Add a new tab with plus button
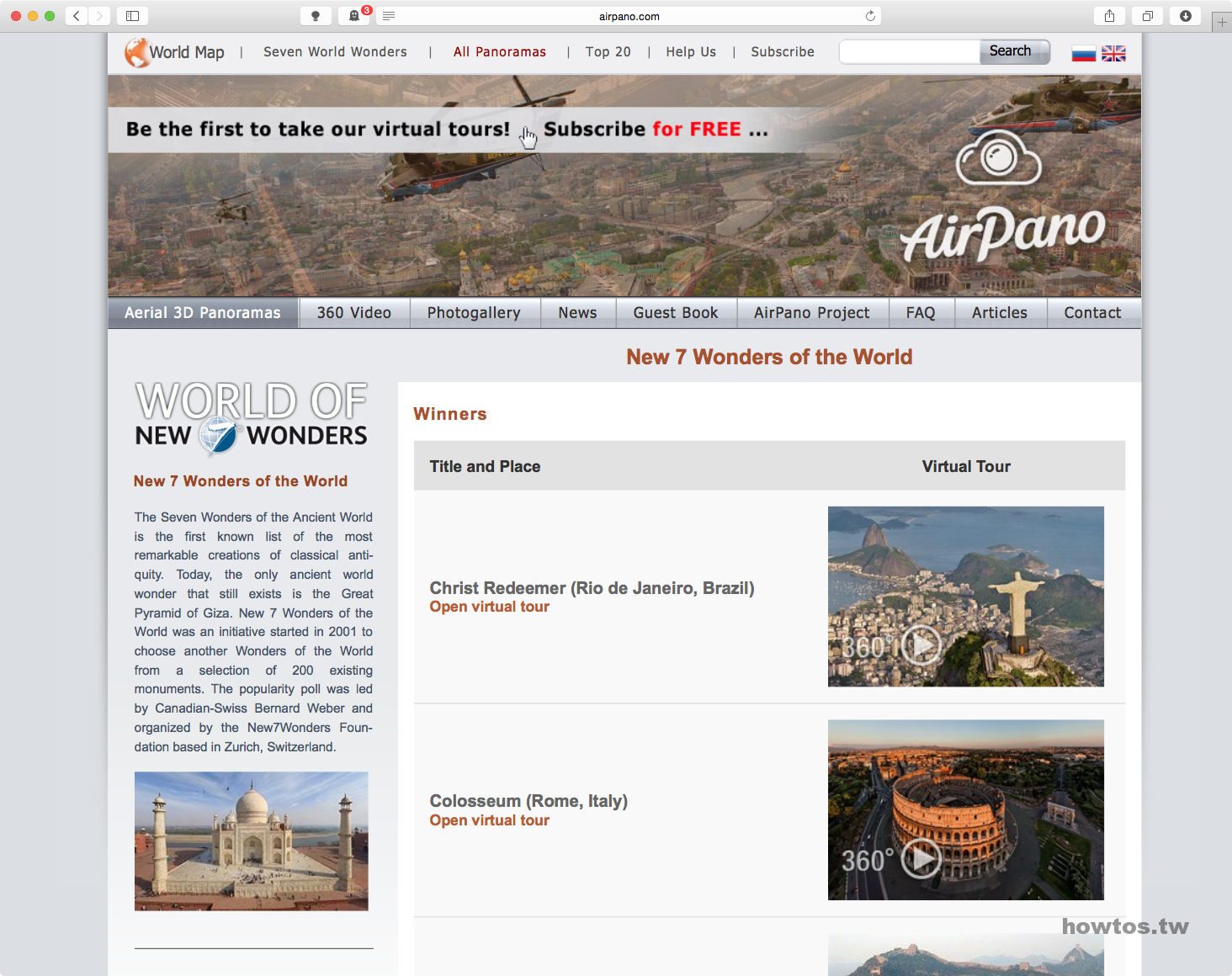This screenshot has width=1232, height=976. coord(1222,22)
